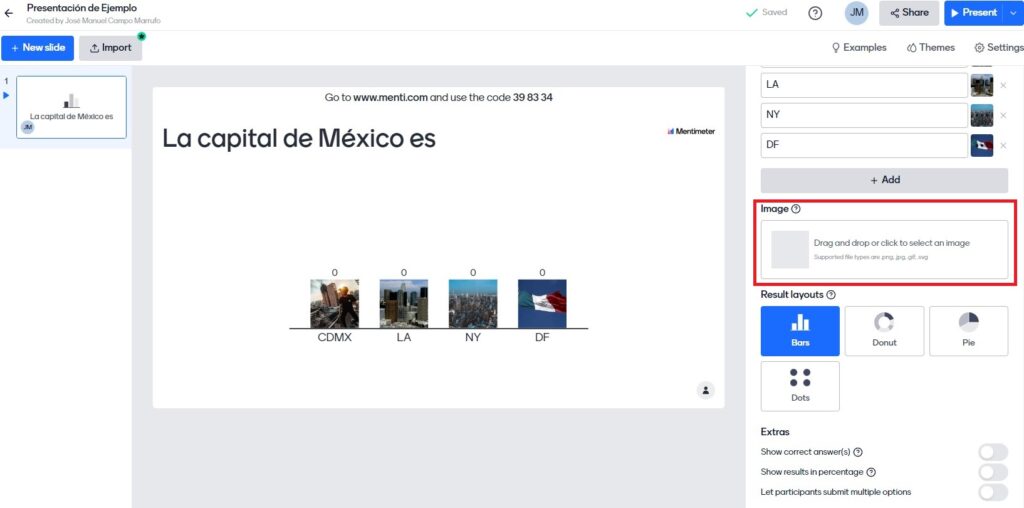Click the image upload drop area
Viewport: 1024px width, 508px height.
(884, 249)
